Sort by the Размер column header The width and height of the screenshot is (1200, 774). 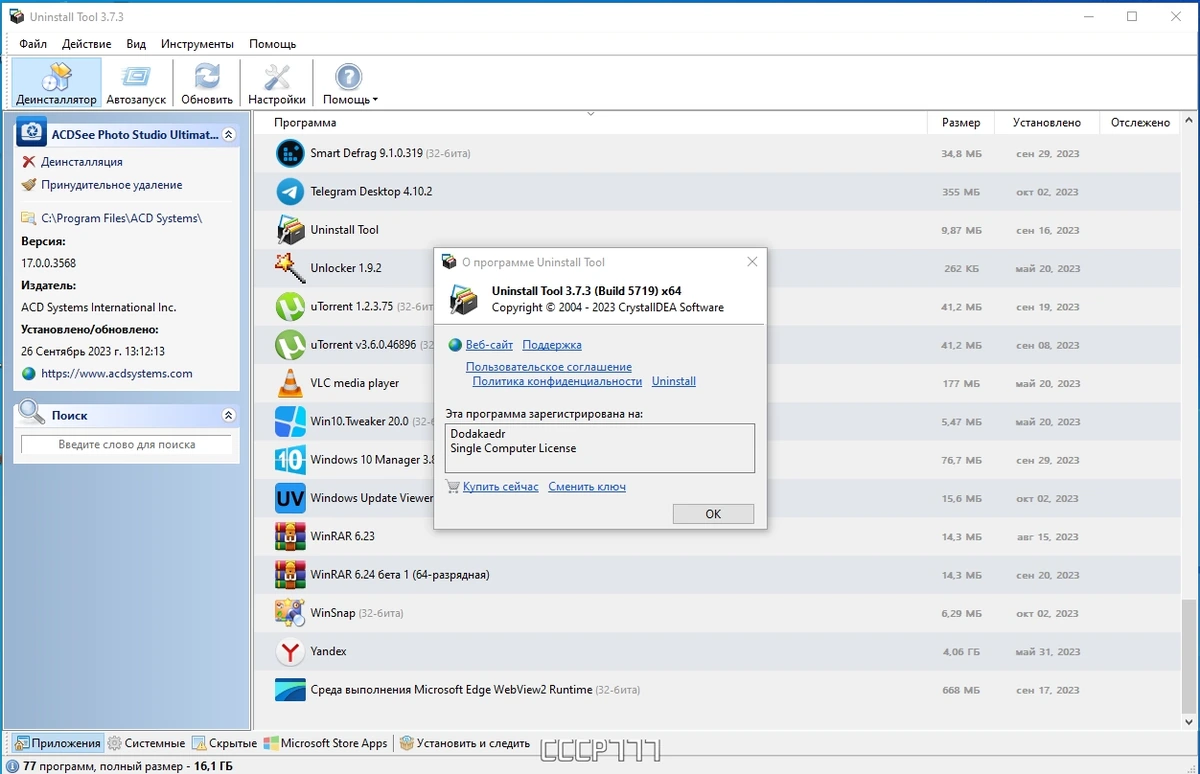point(961,123)
